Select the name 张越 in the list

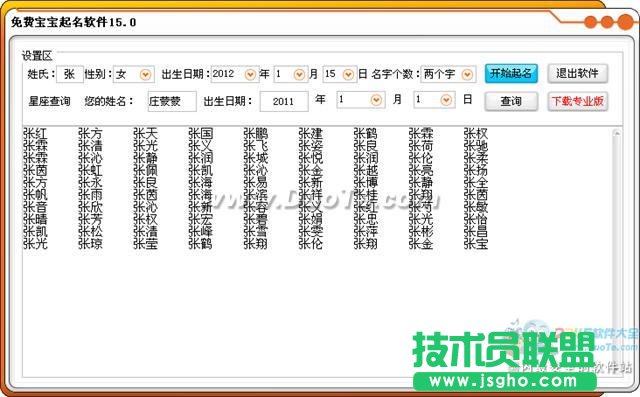click(366, 170)
